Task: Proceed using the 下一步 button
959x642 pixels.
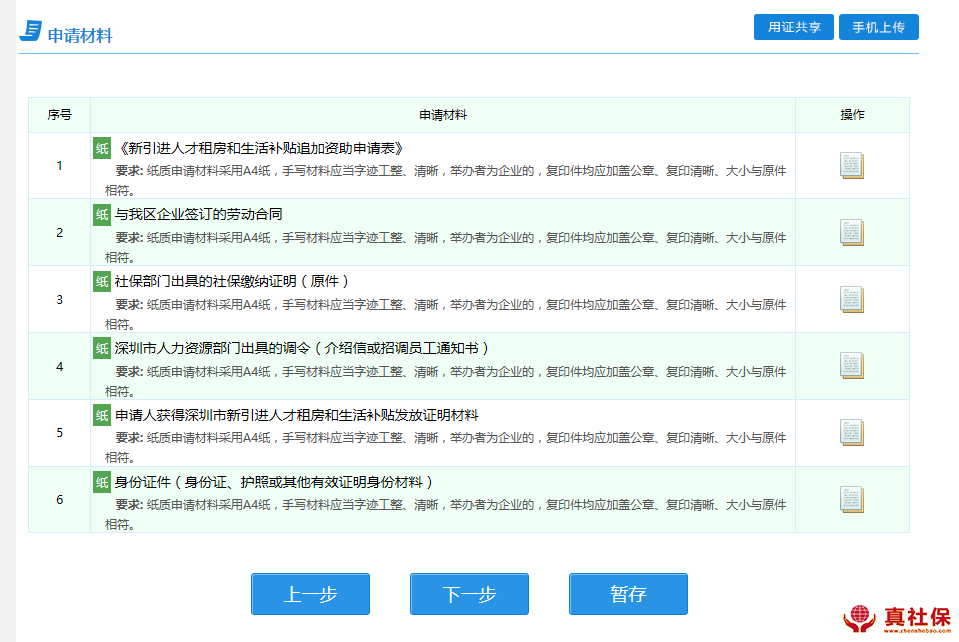Action: (x=469, y=594)
